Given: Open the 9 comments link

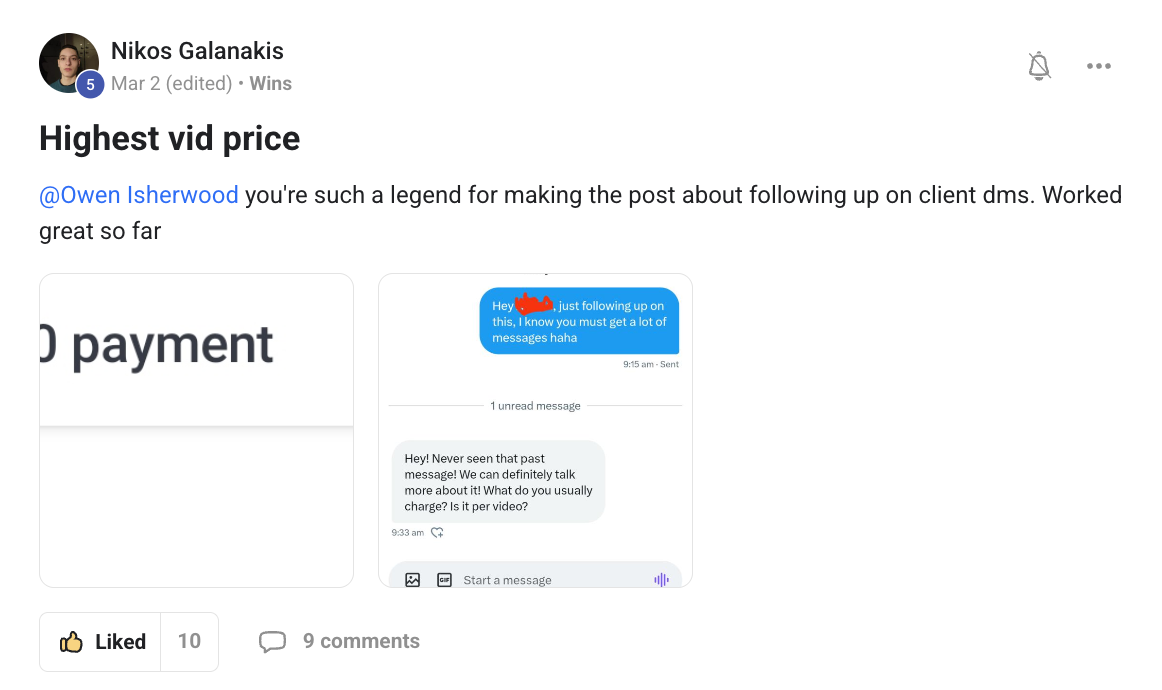Looking at the screenshot, I should point(361,642).
